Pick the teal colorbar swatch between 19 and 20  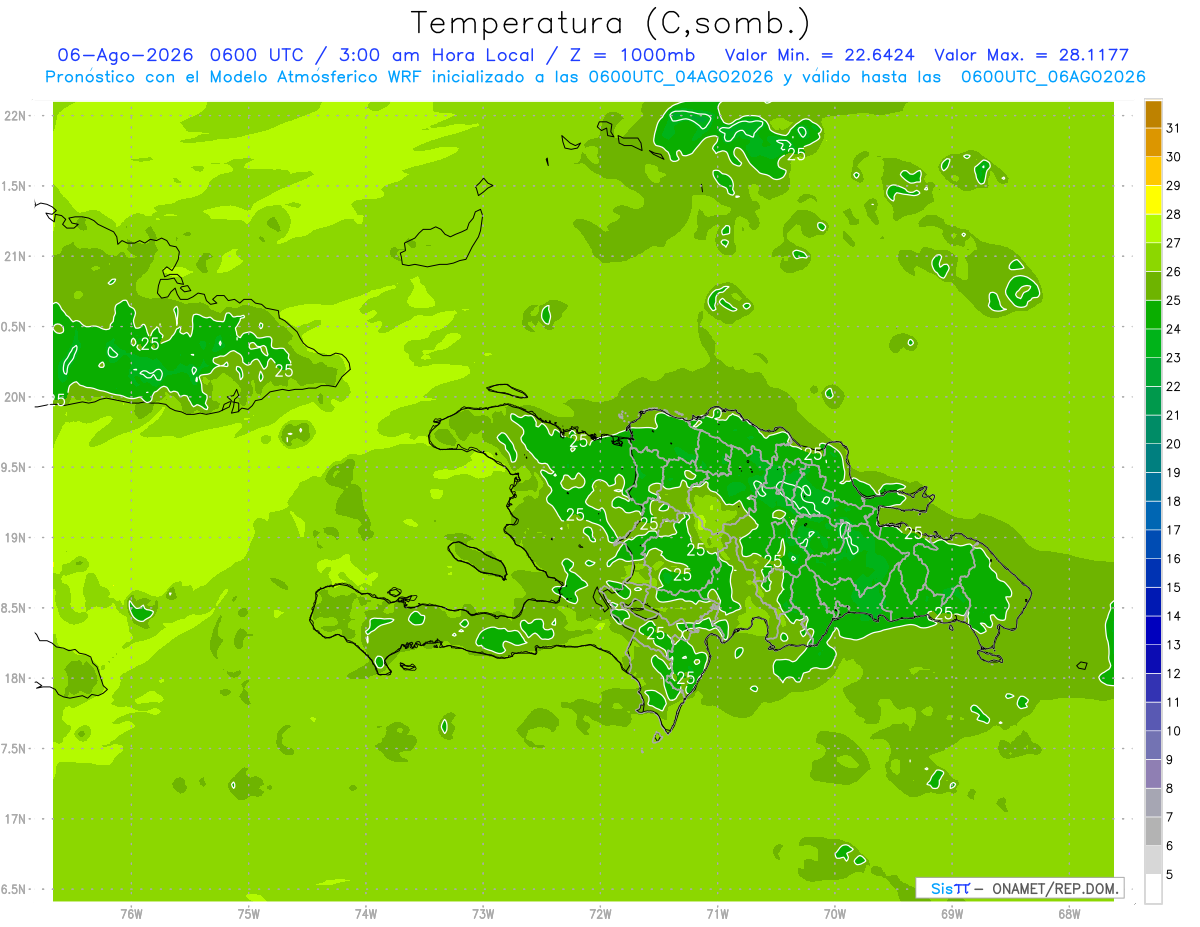tap(1153, 458)
